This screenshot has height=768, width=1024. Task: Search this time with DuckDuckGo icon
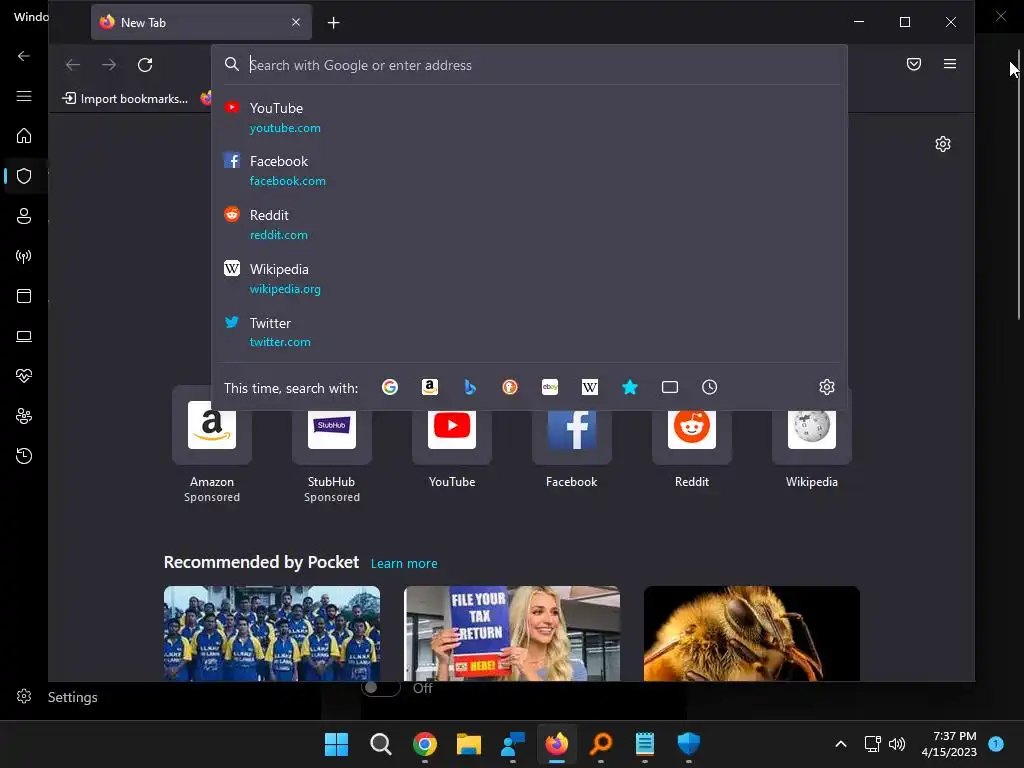point(509,387)
